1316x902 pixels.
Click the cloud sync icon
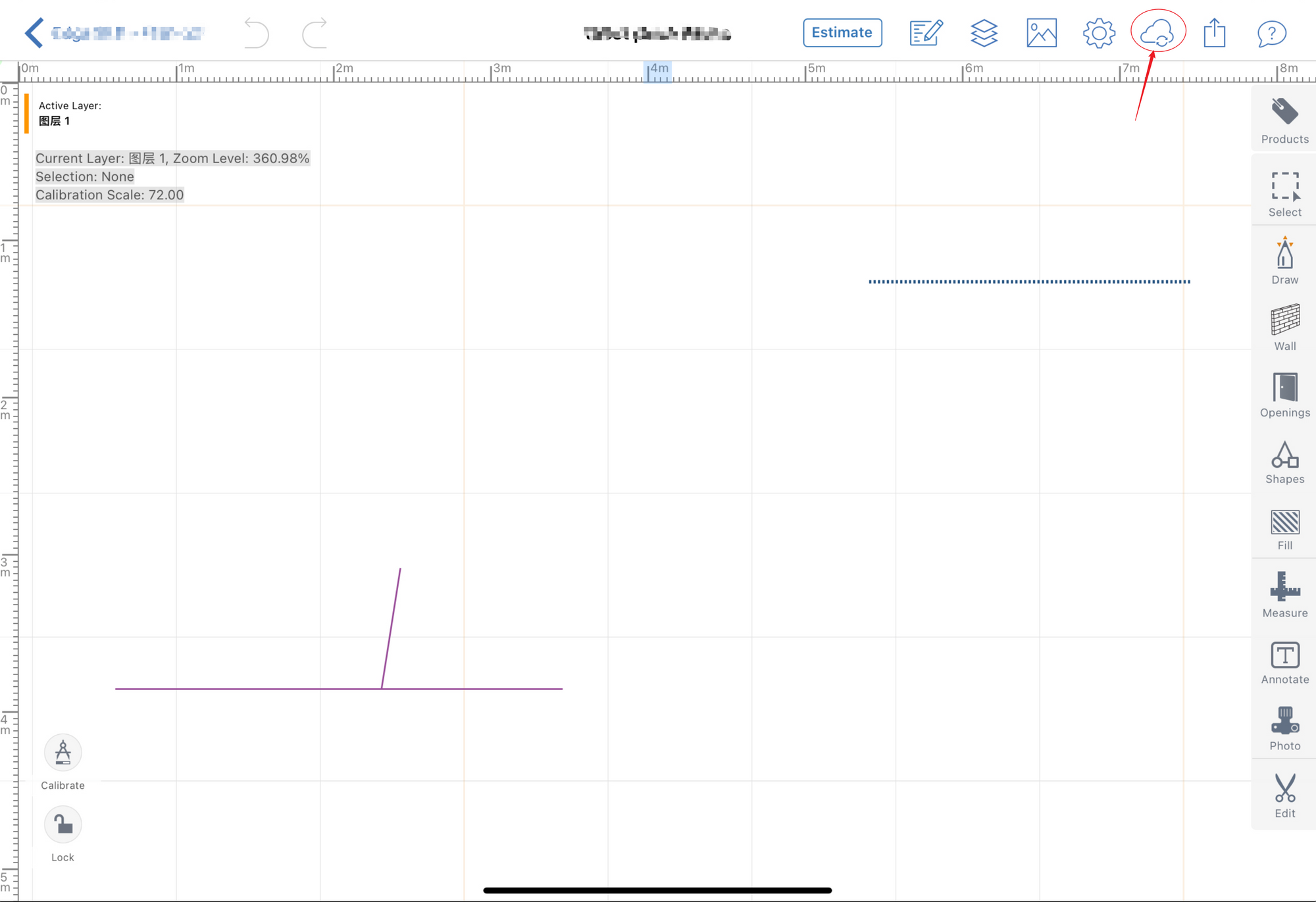(1157, 32)
